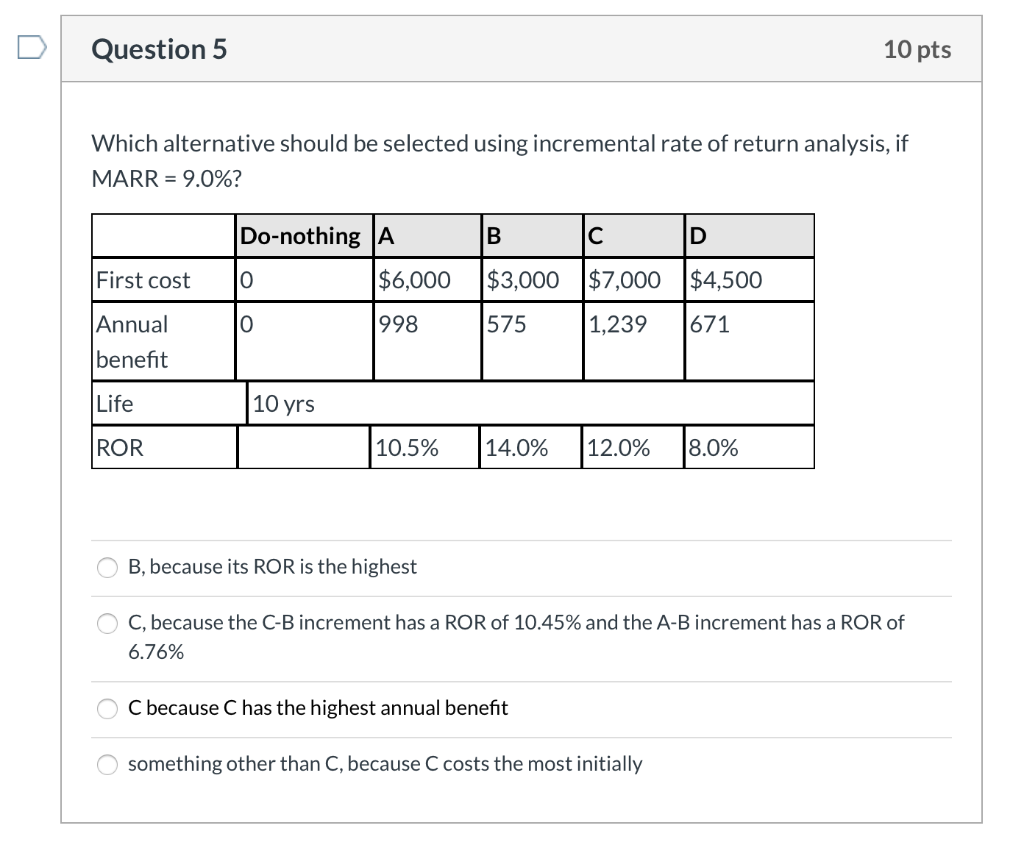Viewport: 1024px width, 856px height.
Task: Click the Question 5 header
Action: 158,48
